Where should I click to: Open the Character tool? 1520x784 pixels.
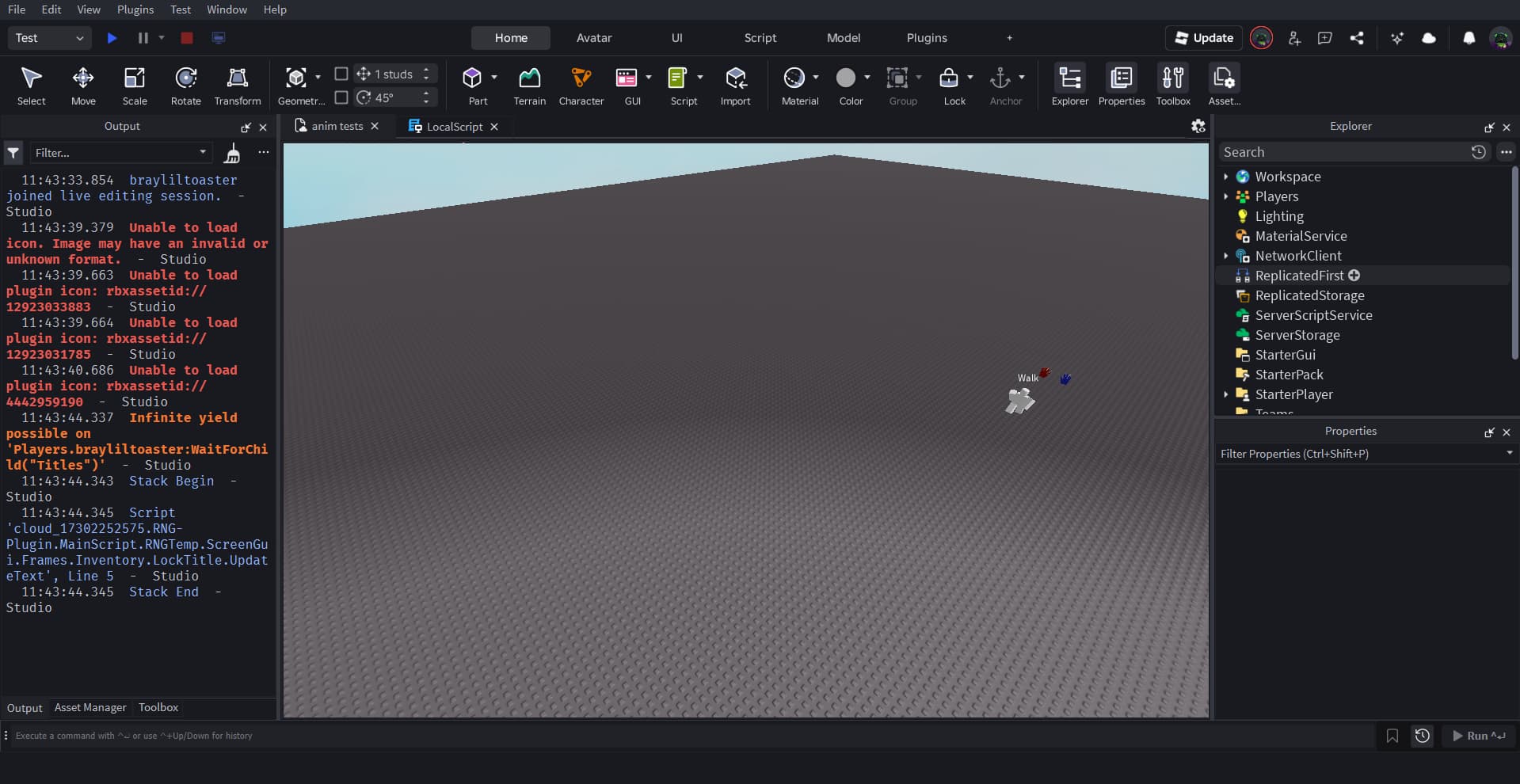coord(581,86)
